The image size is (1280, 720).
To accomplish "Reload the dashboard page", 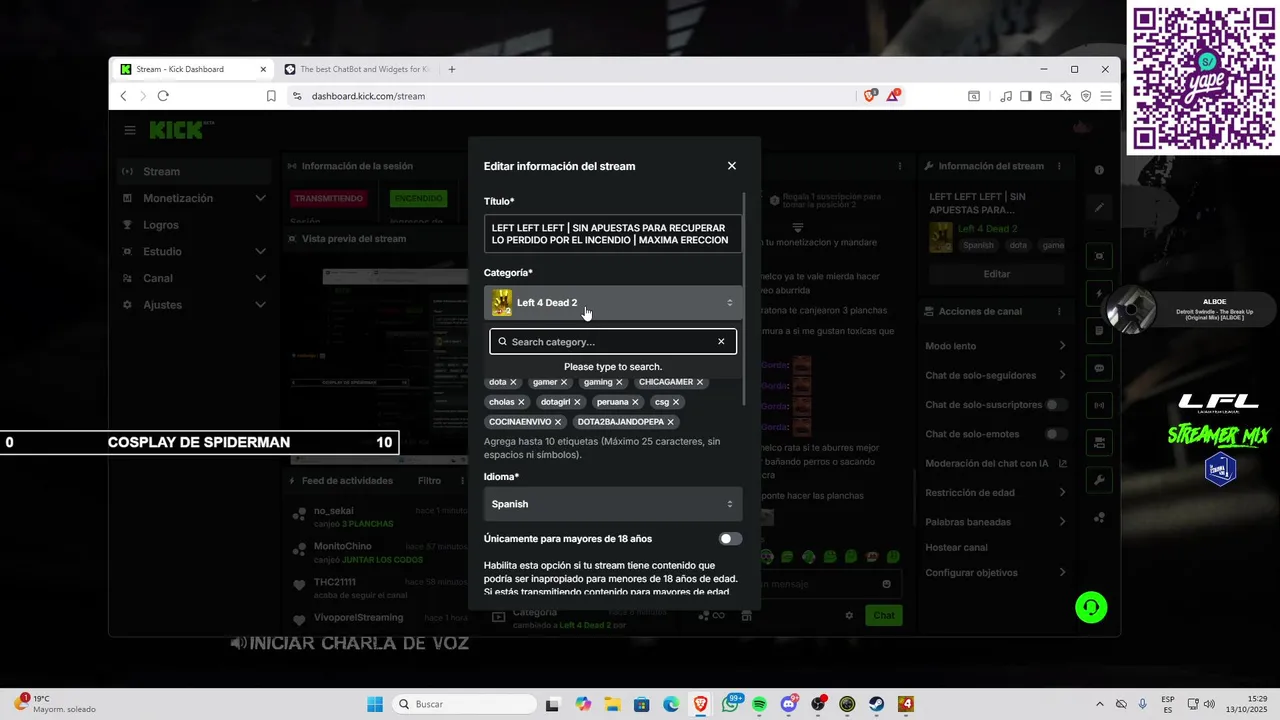I will click(163, 96).
